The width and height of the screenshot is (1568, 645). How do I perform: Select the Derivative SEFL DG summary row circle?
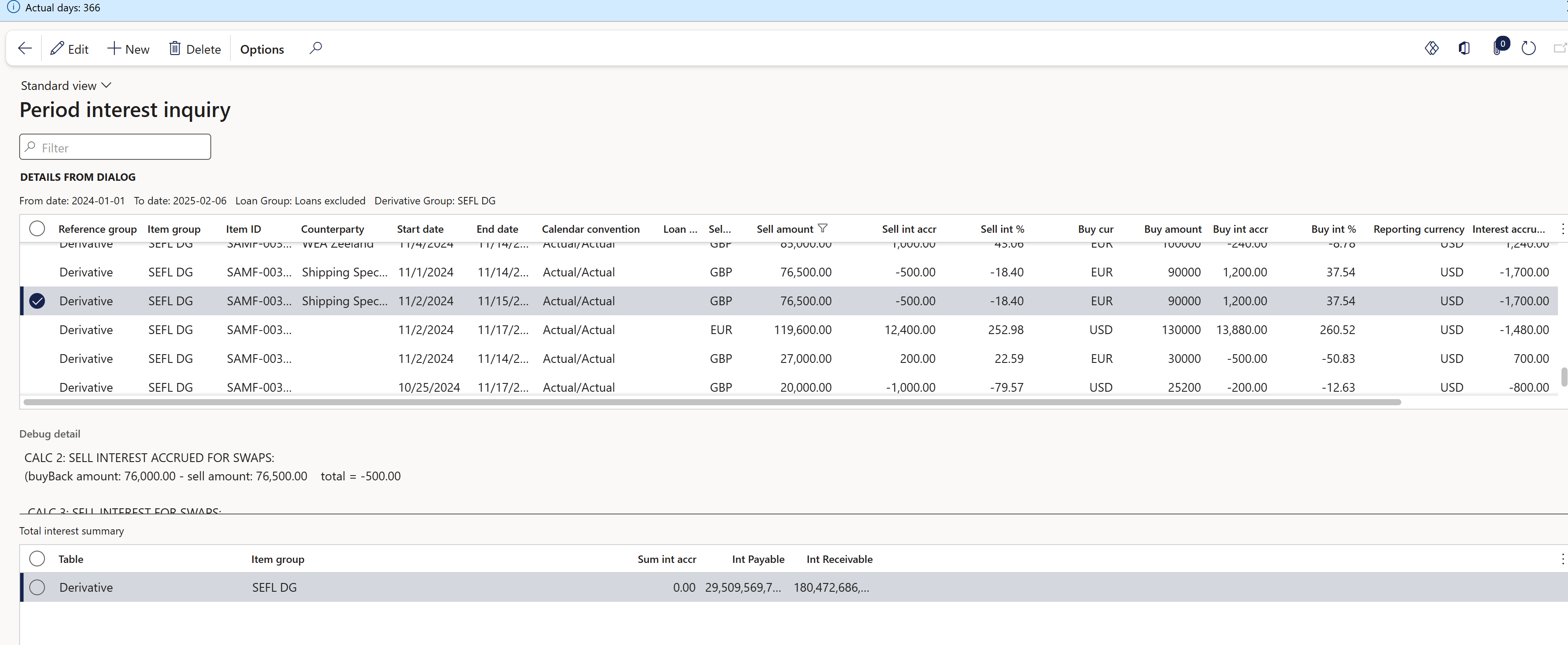tap(37, 587)
